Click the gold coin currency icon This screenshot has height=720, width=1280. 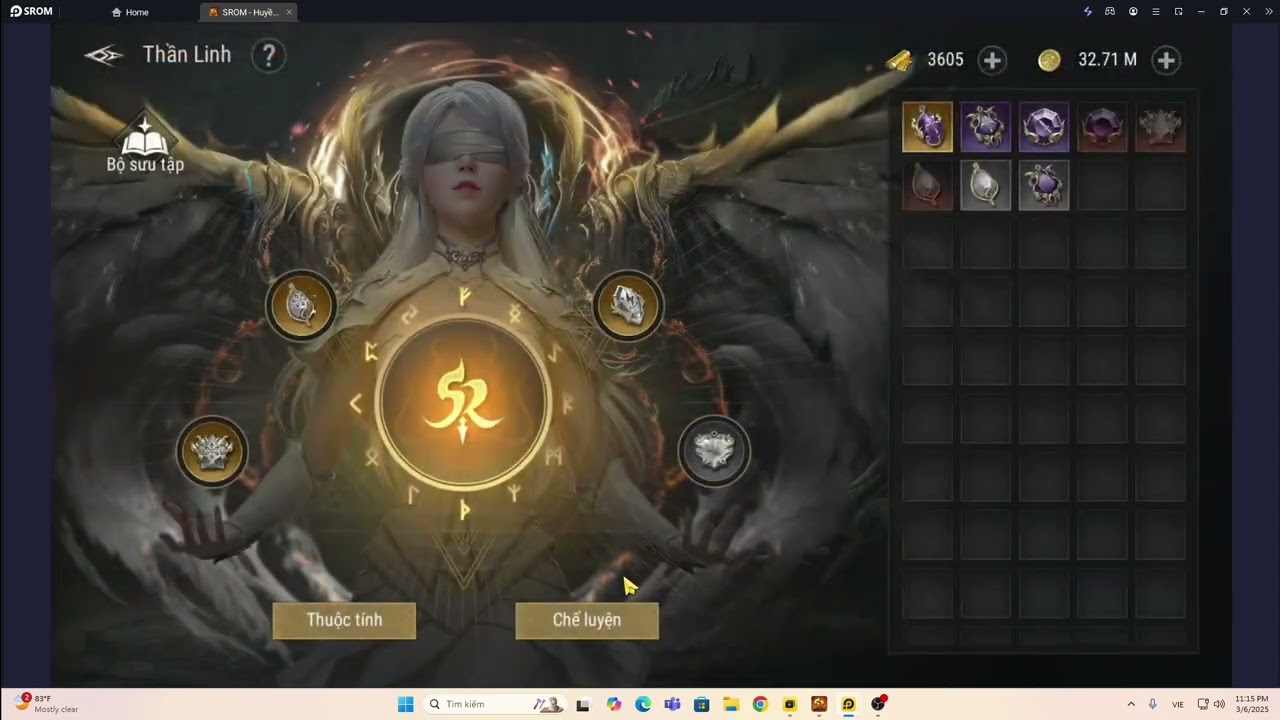tap(1049, 60)
